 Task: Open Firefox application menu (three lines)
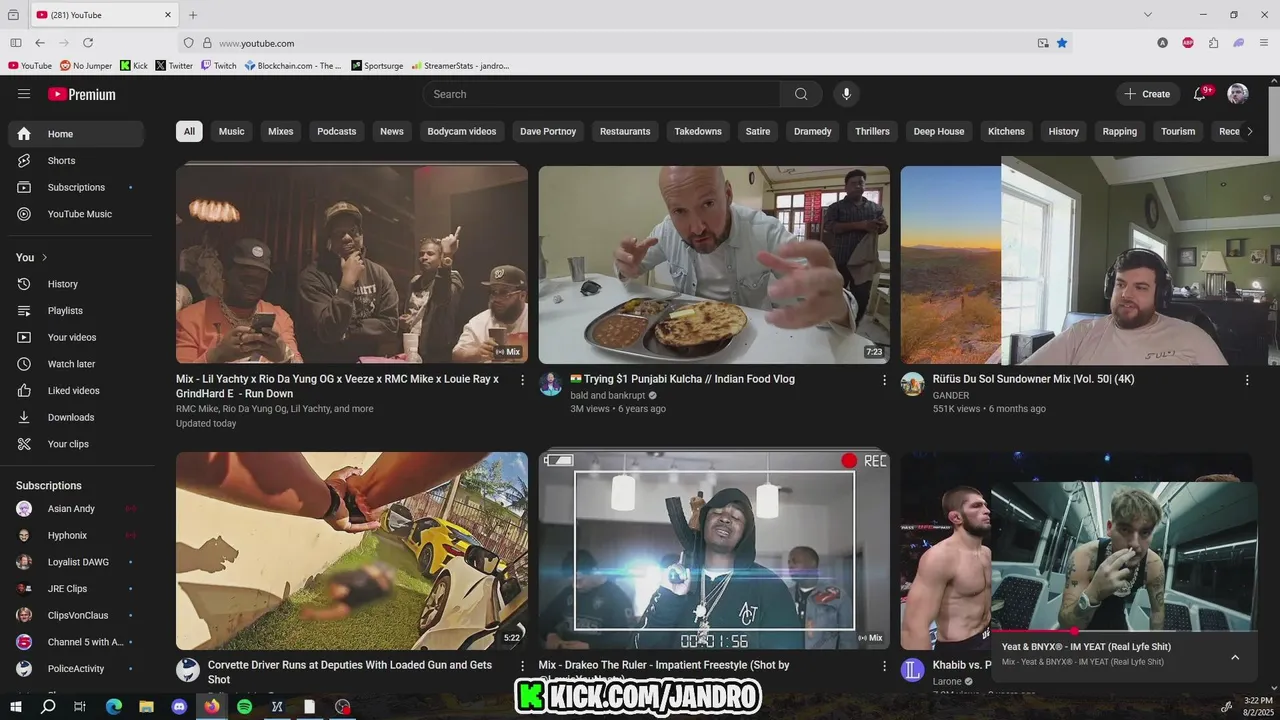pos(1264,43)
